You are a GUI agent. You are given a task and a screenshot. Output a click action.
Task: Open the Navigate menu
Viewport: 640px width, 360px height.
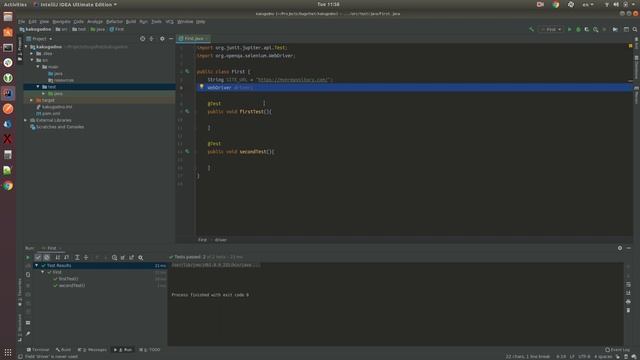click(x=61, y=22)
